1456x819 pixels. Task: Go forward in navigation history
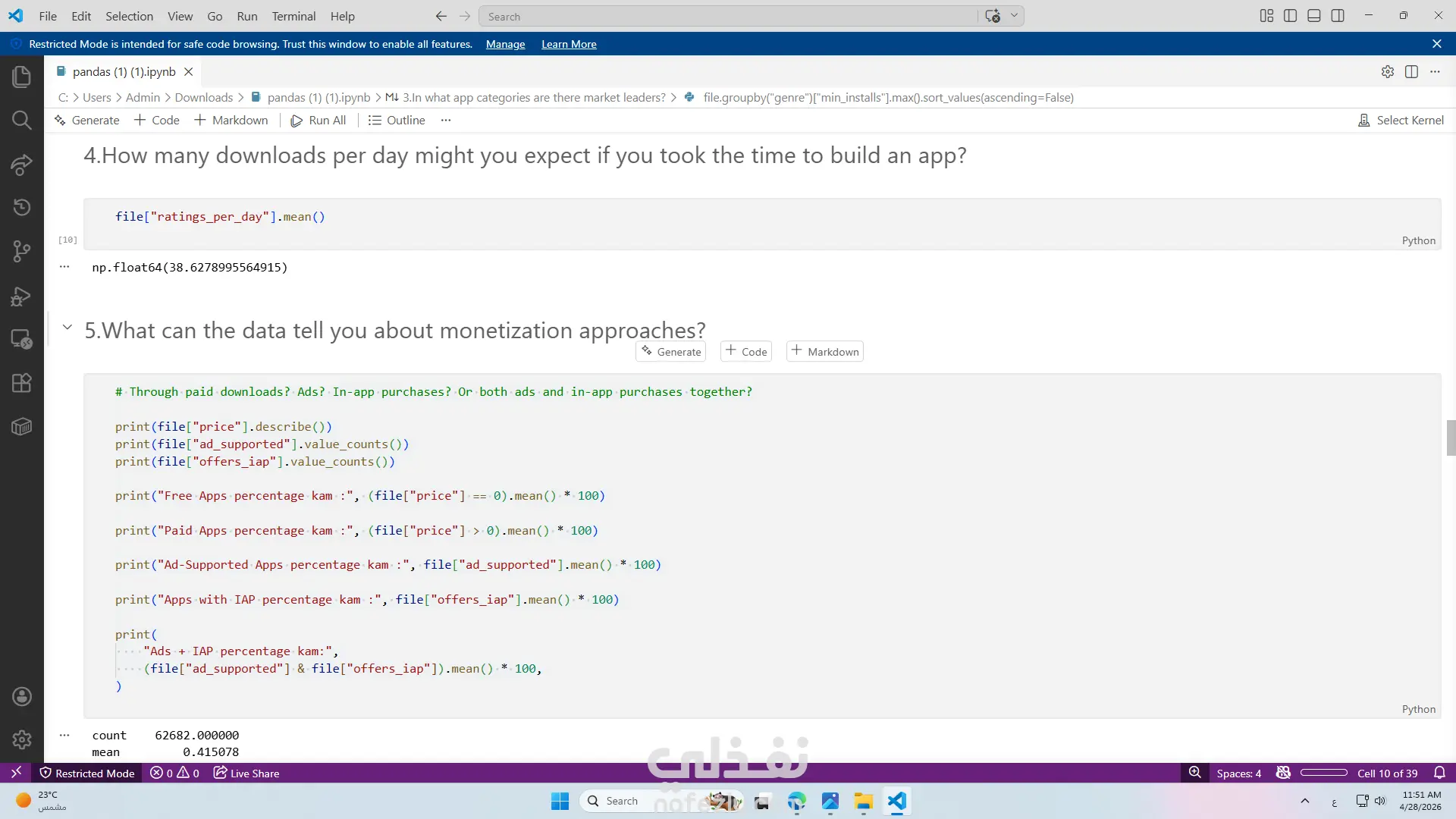(465, 16)
